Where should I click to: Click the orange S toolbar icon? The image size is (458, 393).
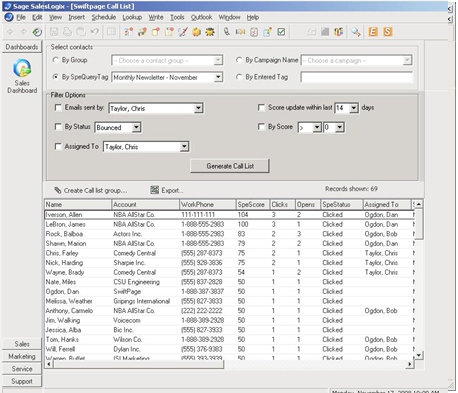[x=387, y=32]
